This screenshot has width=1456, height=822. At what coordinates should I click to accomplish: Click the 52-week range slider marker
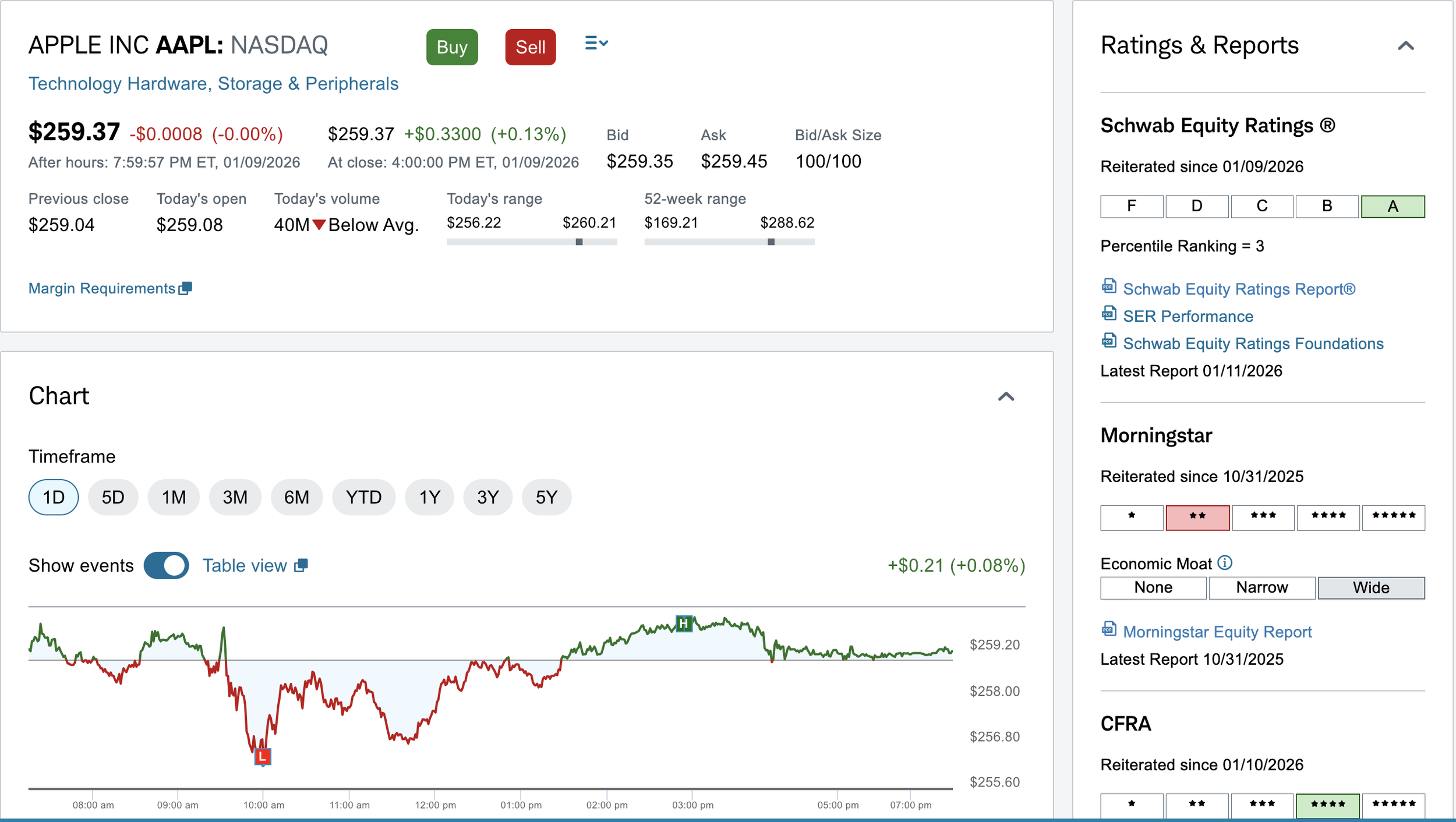pos(771,242)
